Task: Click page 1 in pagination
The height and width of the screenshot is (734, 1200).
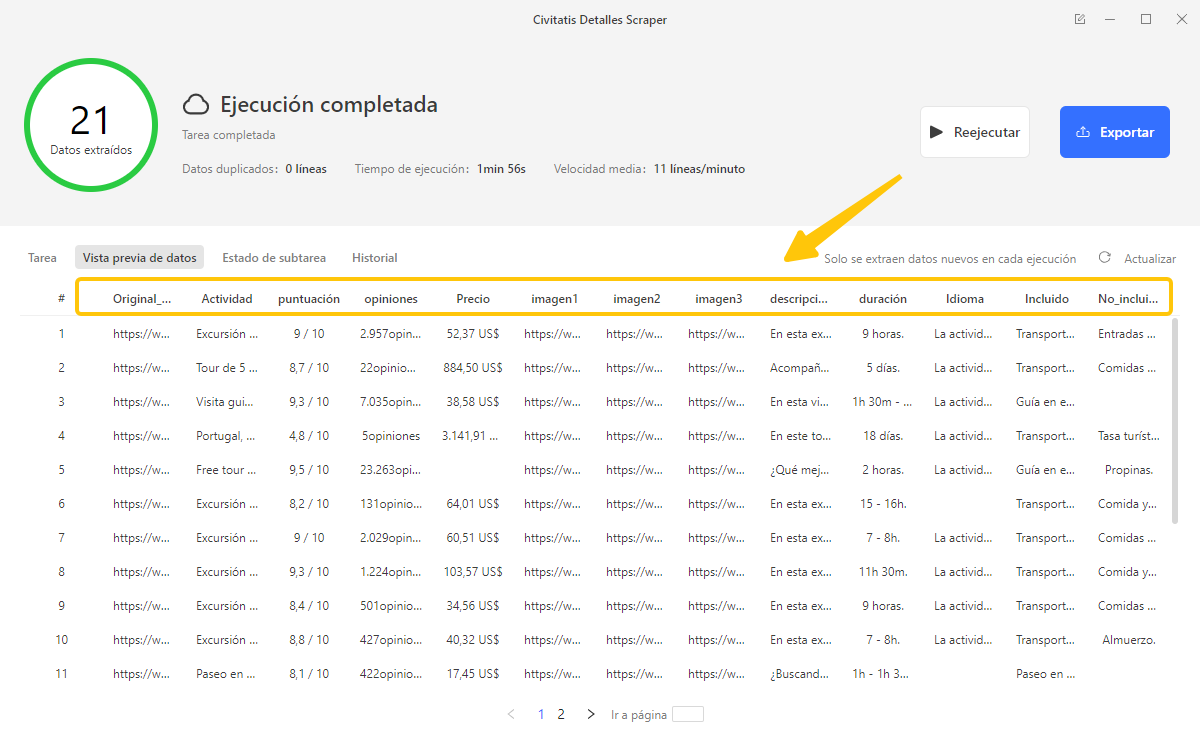Action: point(541,714)
